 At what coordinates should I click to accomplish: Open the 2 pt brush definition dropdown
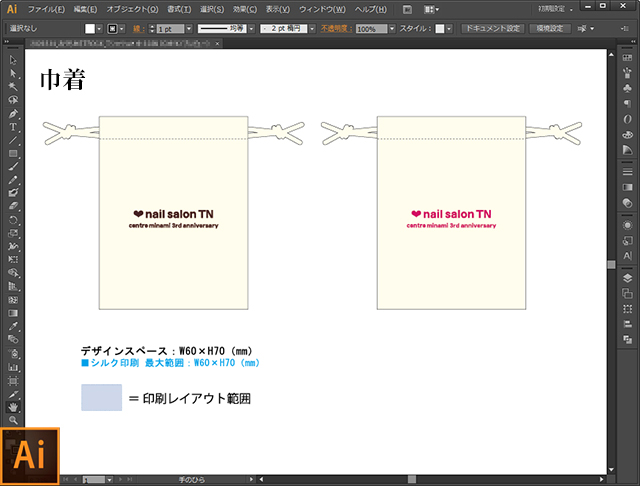tap(312, 29)
